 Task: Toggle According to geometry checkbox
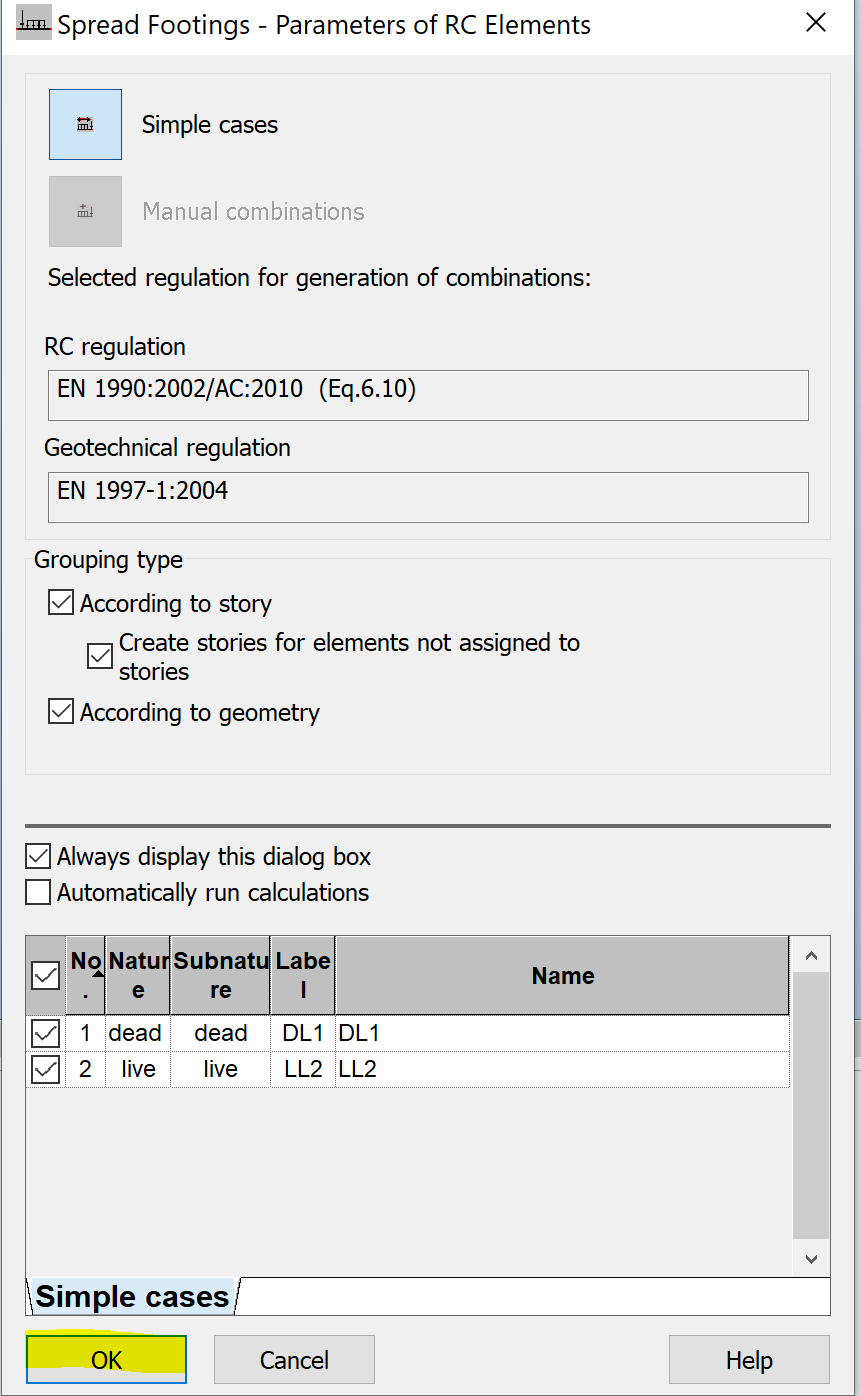[61, 712]
